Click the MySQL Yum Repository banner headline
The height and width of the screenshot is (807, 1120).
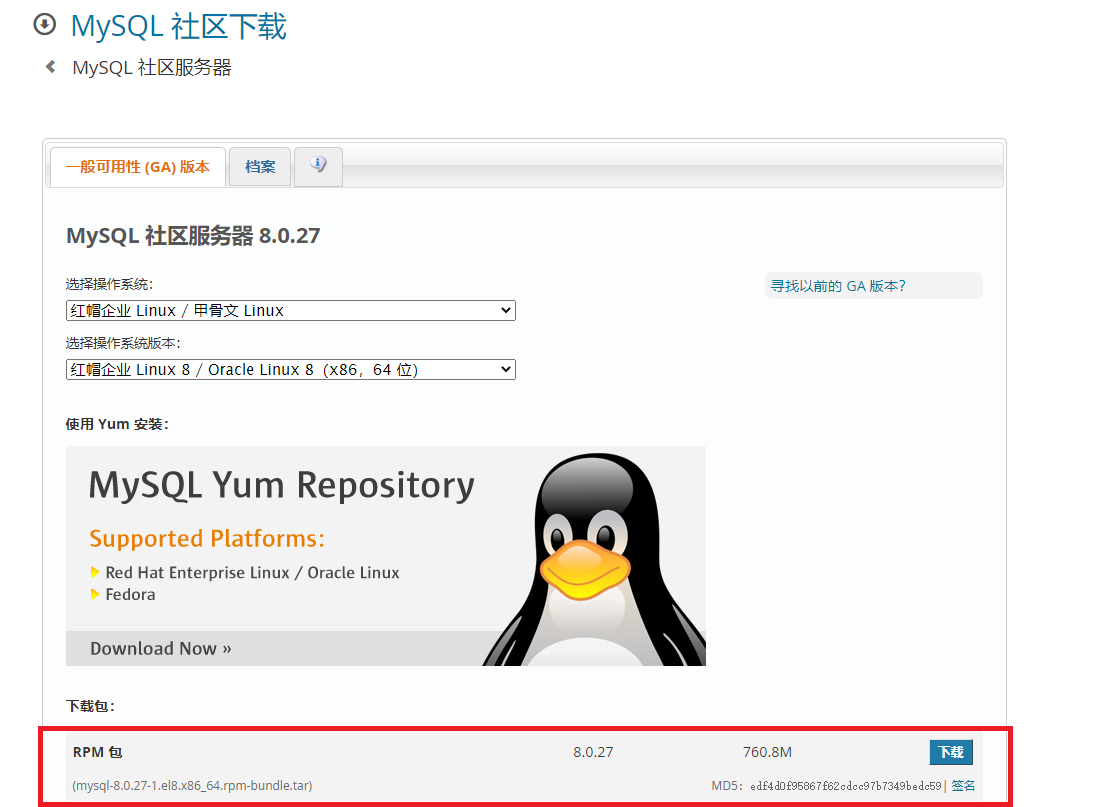[x=281, y=486]
